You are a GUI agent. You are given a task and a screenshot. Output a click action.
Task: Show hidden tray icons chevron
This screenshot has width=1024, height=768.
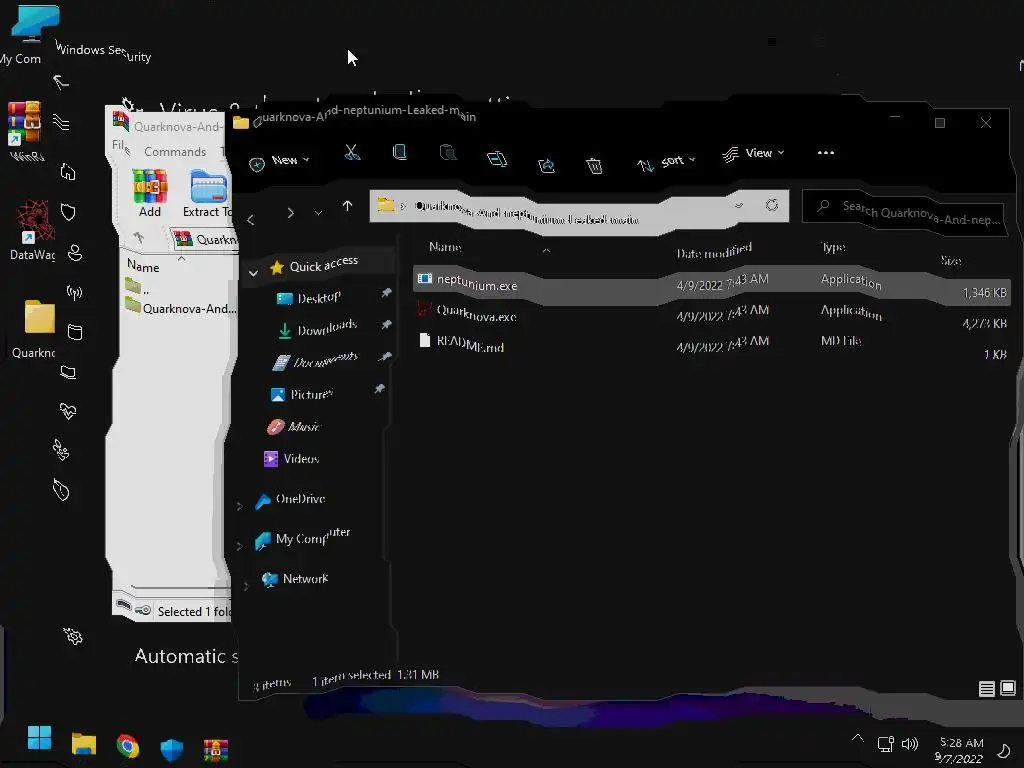[x=857, y=738]
